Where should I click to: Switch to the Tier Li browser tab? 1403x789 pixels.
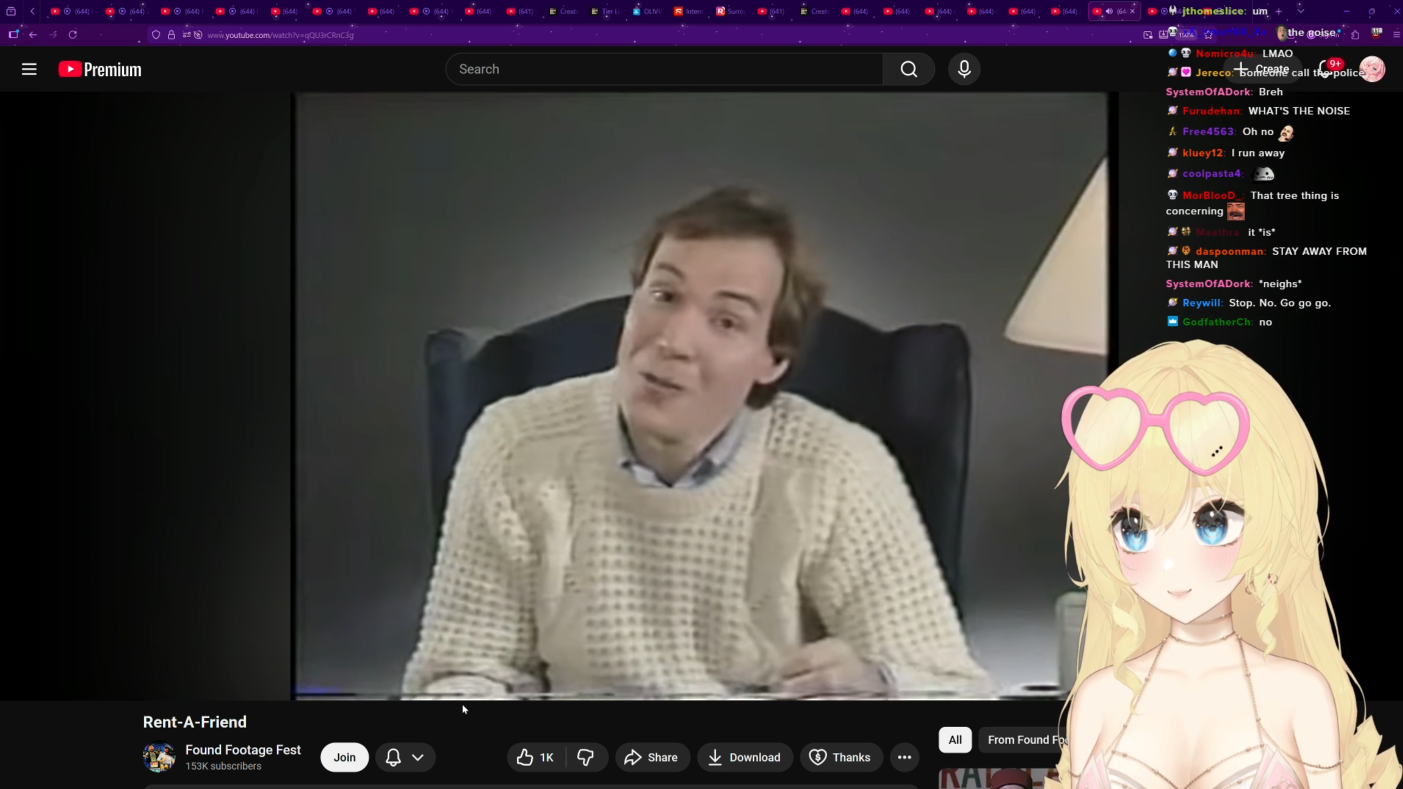click(604, 11)
